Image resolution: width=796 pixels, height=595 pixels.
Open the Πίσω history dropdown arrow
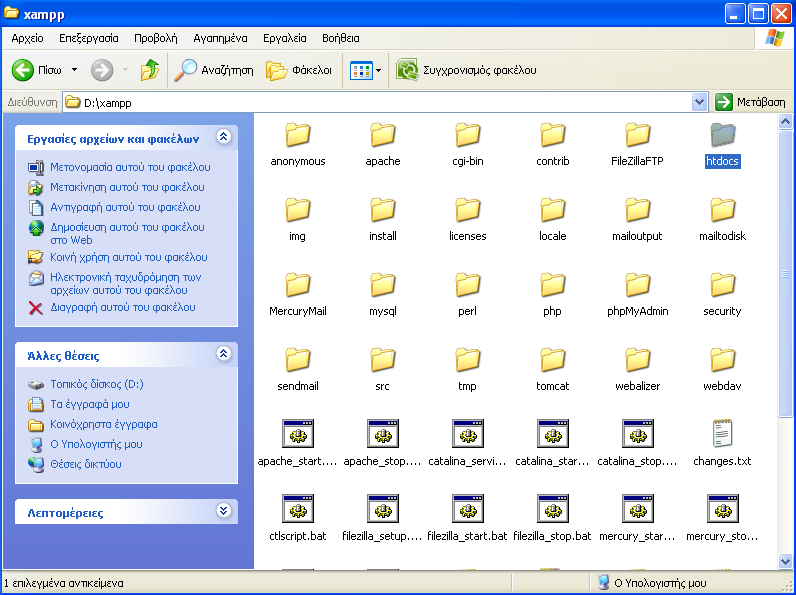click(x=75, y=70)
